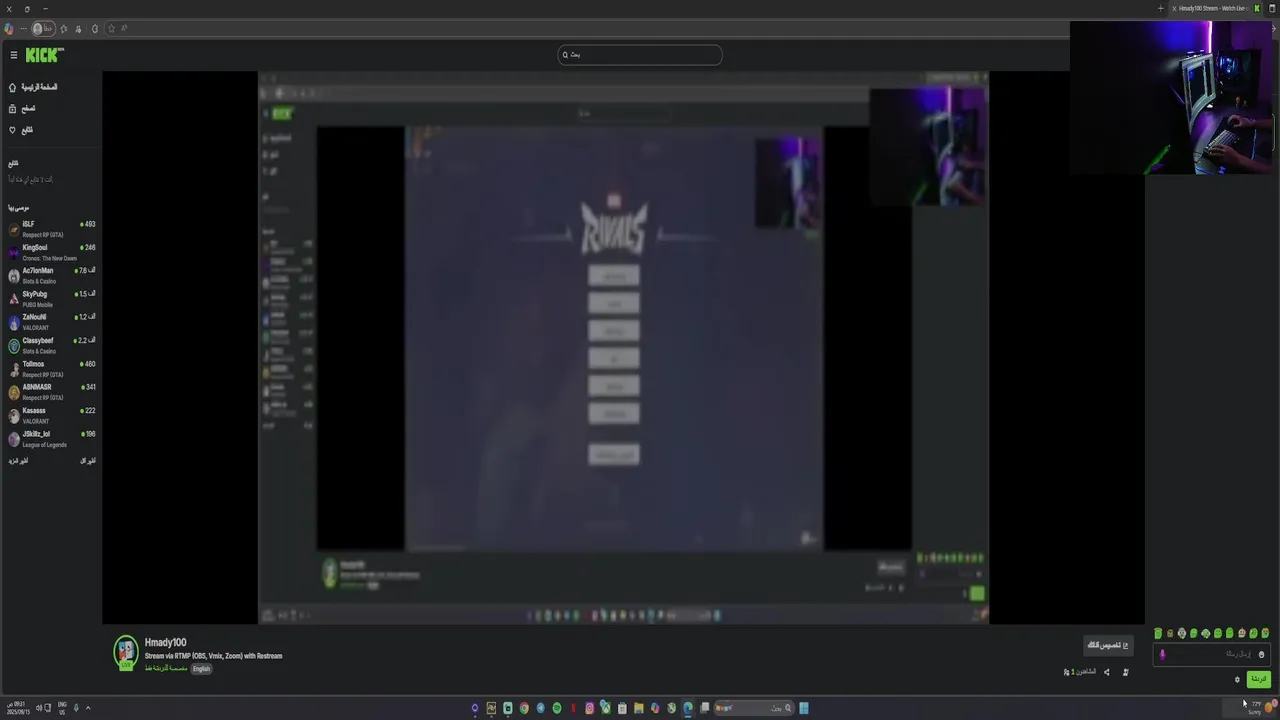This screenshot has width=1280, height=720.
Task: Collapse show less recommended channels
Action: 88,461
